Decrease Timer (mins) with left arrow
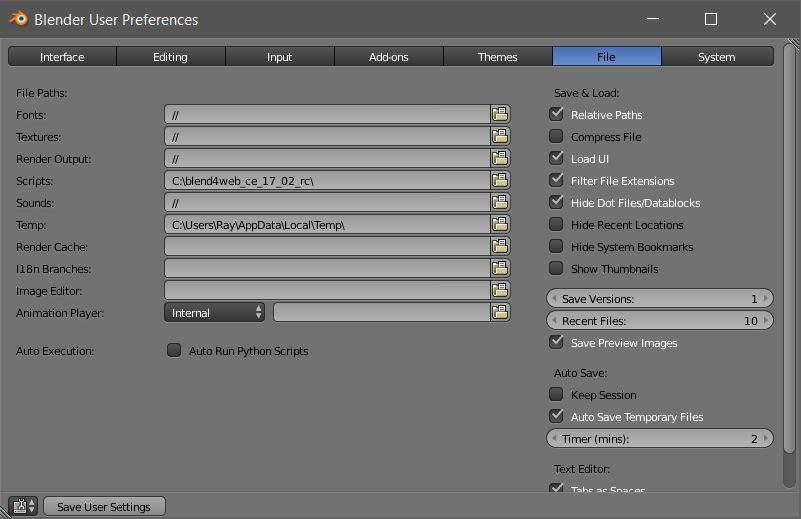 [554, 438]
